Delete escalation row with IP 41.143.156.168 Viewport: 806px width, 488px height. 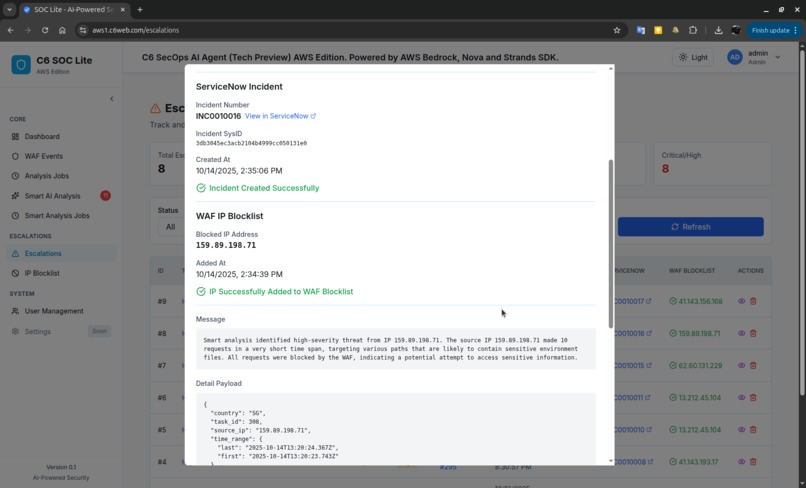[753, 301]
